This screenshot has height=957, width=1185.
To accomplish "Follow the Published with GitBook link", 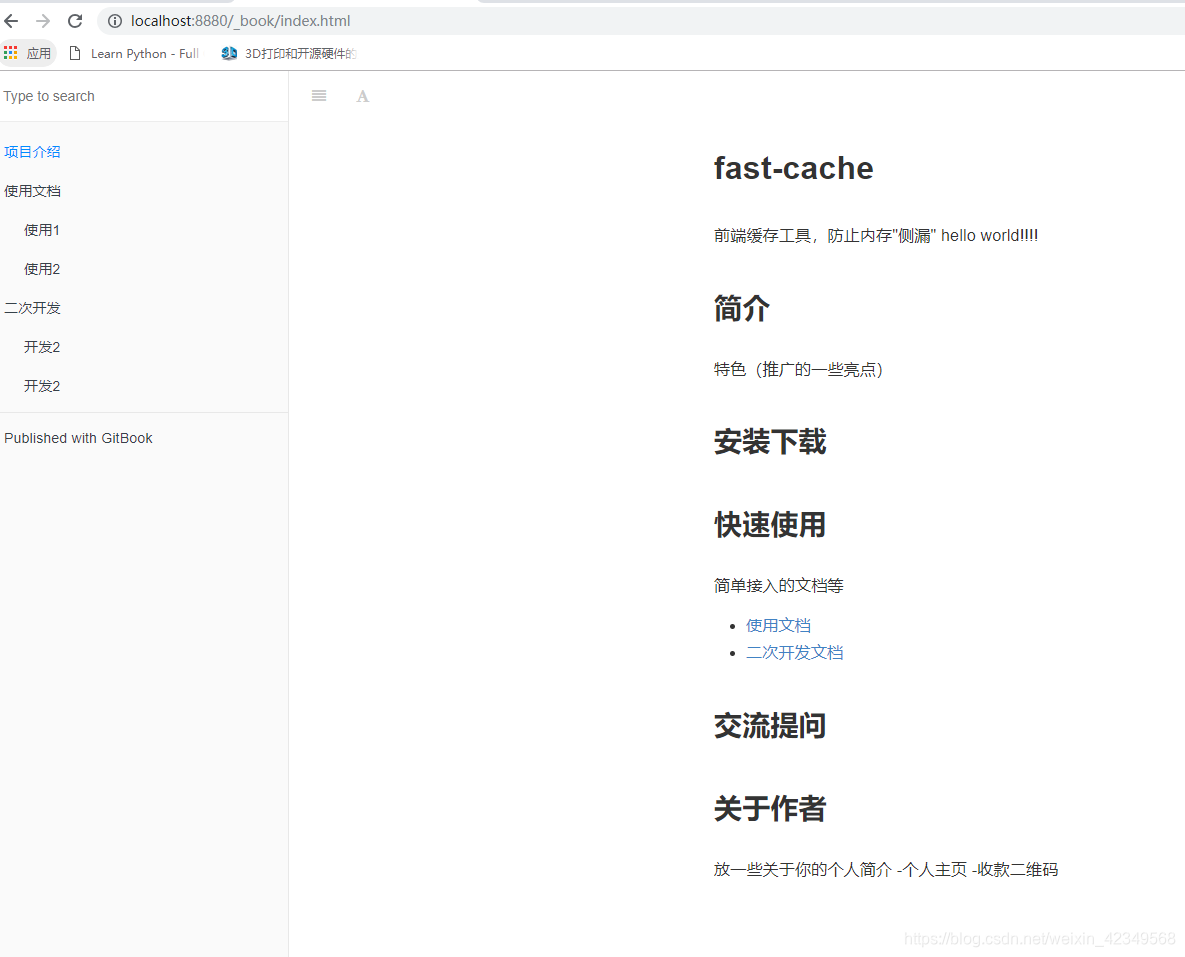I will point(78,438).
